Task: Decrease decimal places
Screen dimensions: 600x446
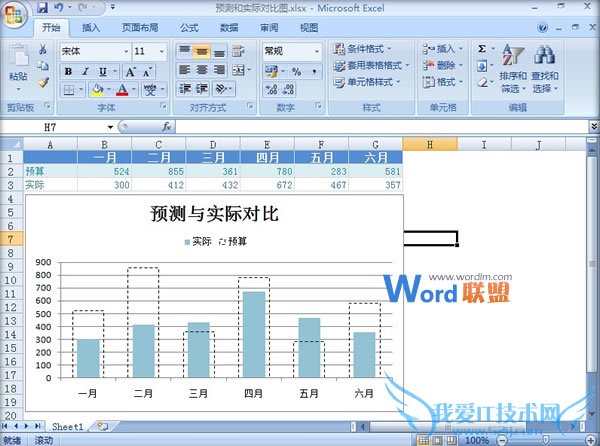Action: tap(288, 90)
